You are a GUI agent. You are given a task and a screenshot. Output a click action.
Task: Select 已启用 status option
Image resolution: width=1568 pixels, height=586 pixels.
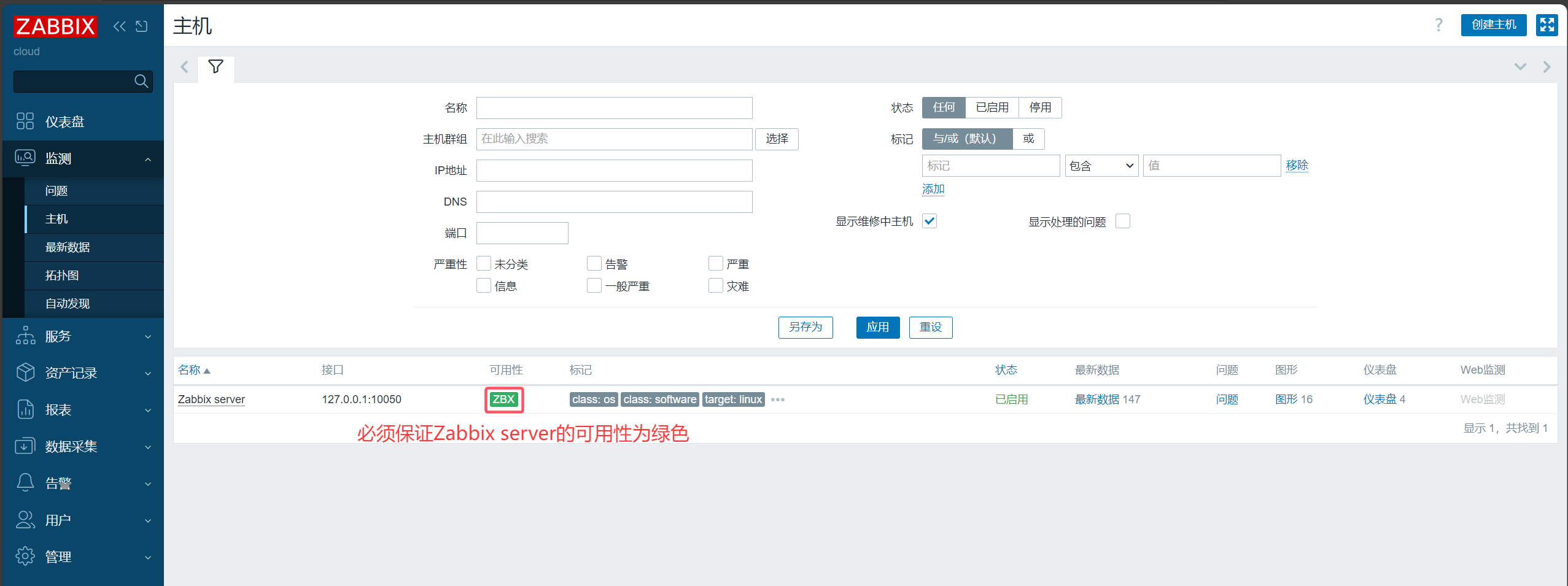point(992,107)
